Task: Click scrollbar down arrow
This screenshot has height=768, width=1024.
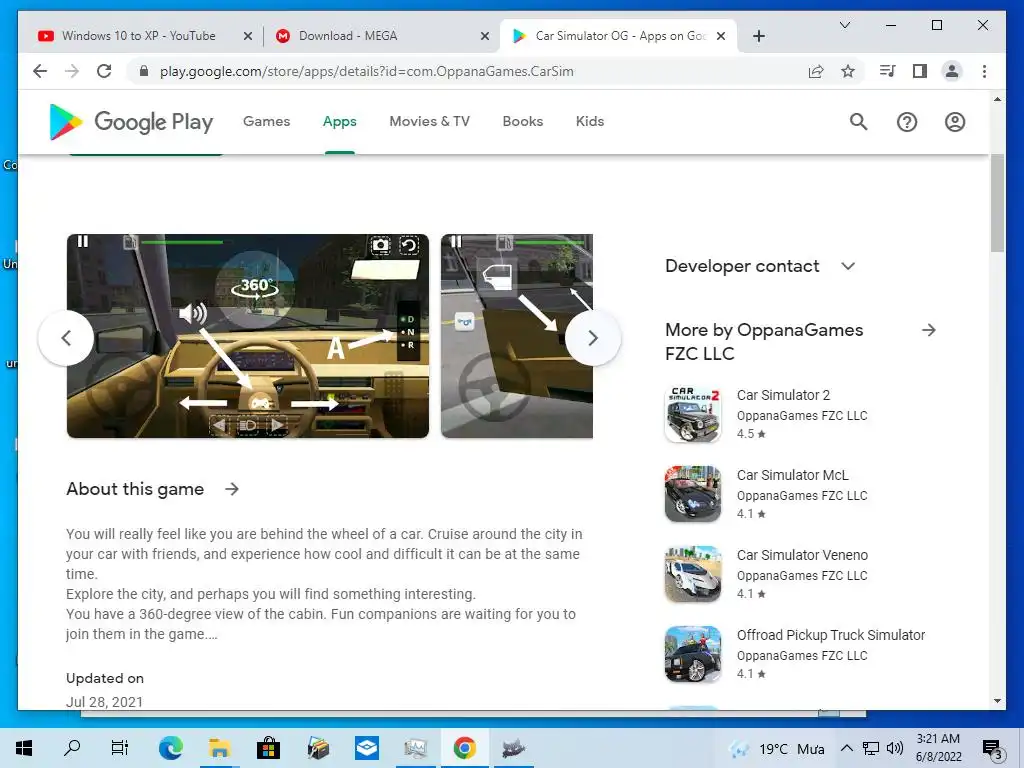Action: tap(997, 701)
